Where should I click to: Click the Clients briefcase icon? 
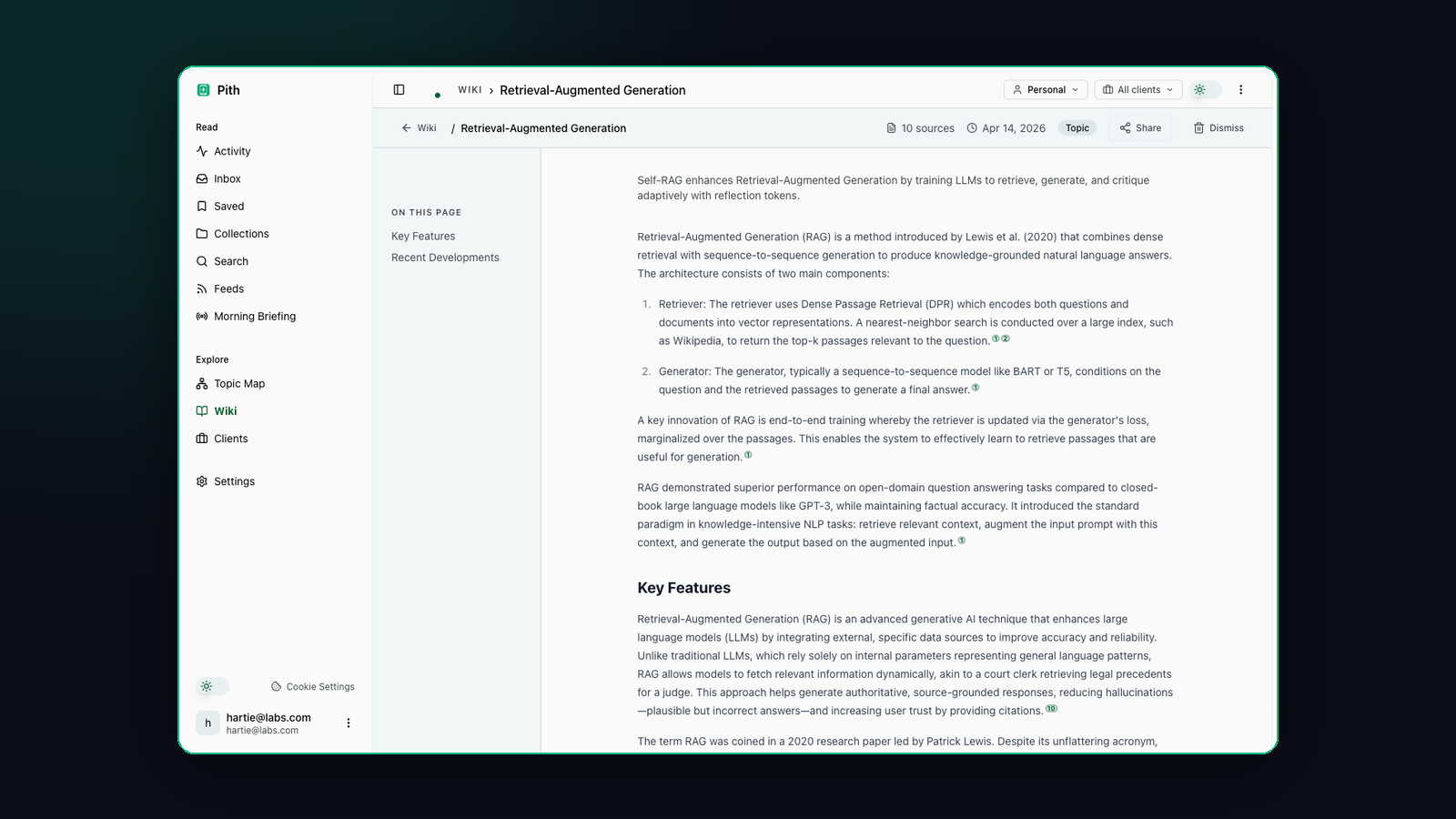[x=202, y=439]
